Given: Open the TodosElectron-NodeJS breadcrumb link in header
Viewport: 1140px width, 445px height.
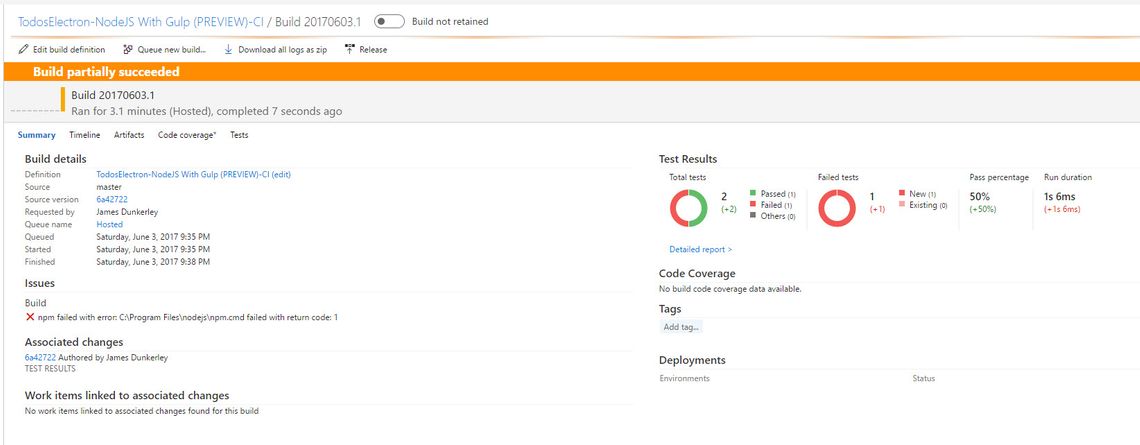Looking at the screenshot, I should (x=141, y=22).
